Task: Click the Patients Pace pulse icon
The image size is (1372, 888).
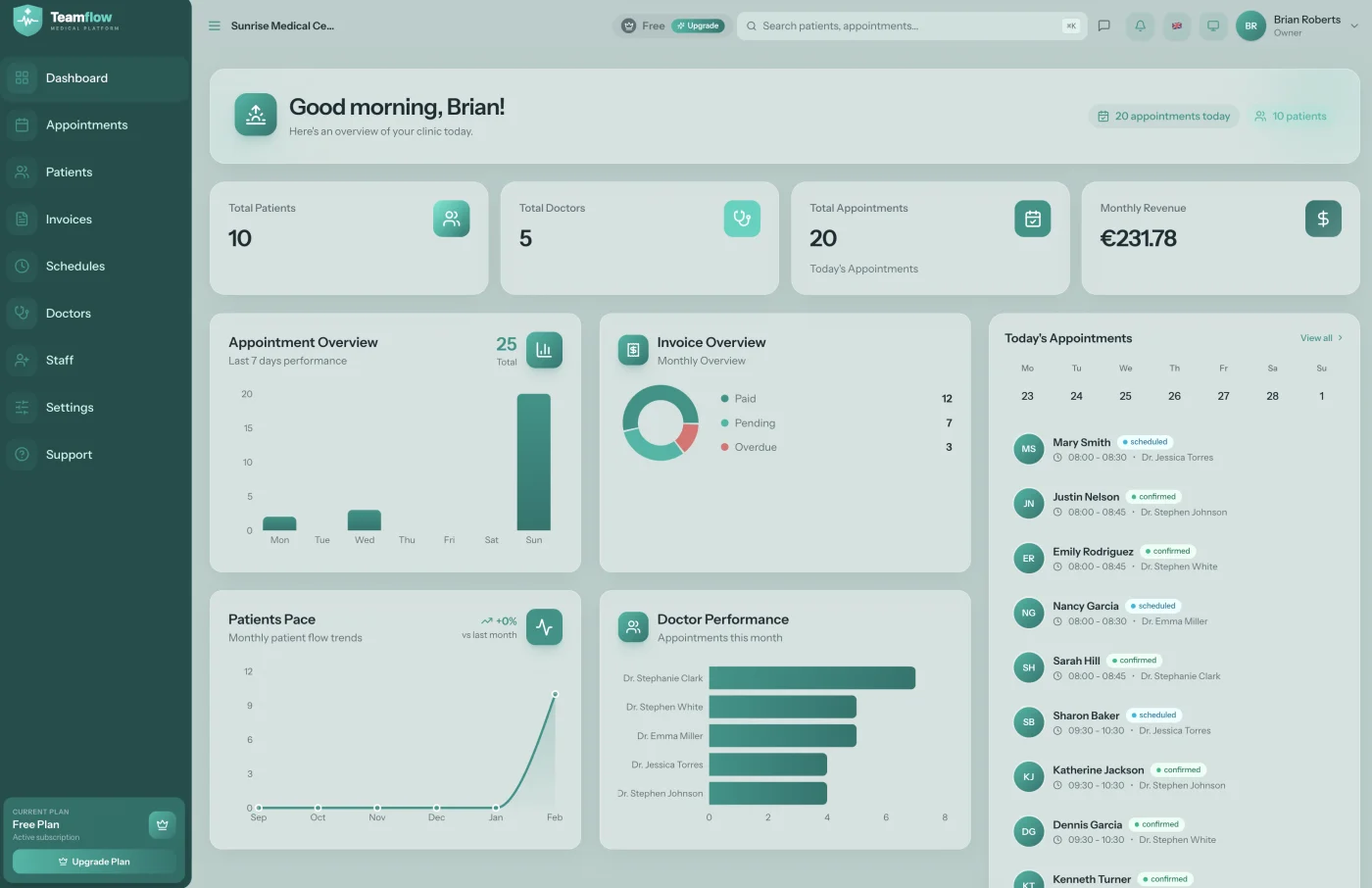Action: [544, 627]
